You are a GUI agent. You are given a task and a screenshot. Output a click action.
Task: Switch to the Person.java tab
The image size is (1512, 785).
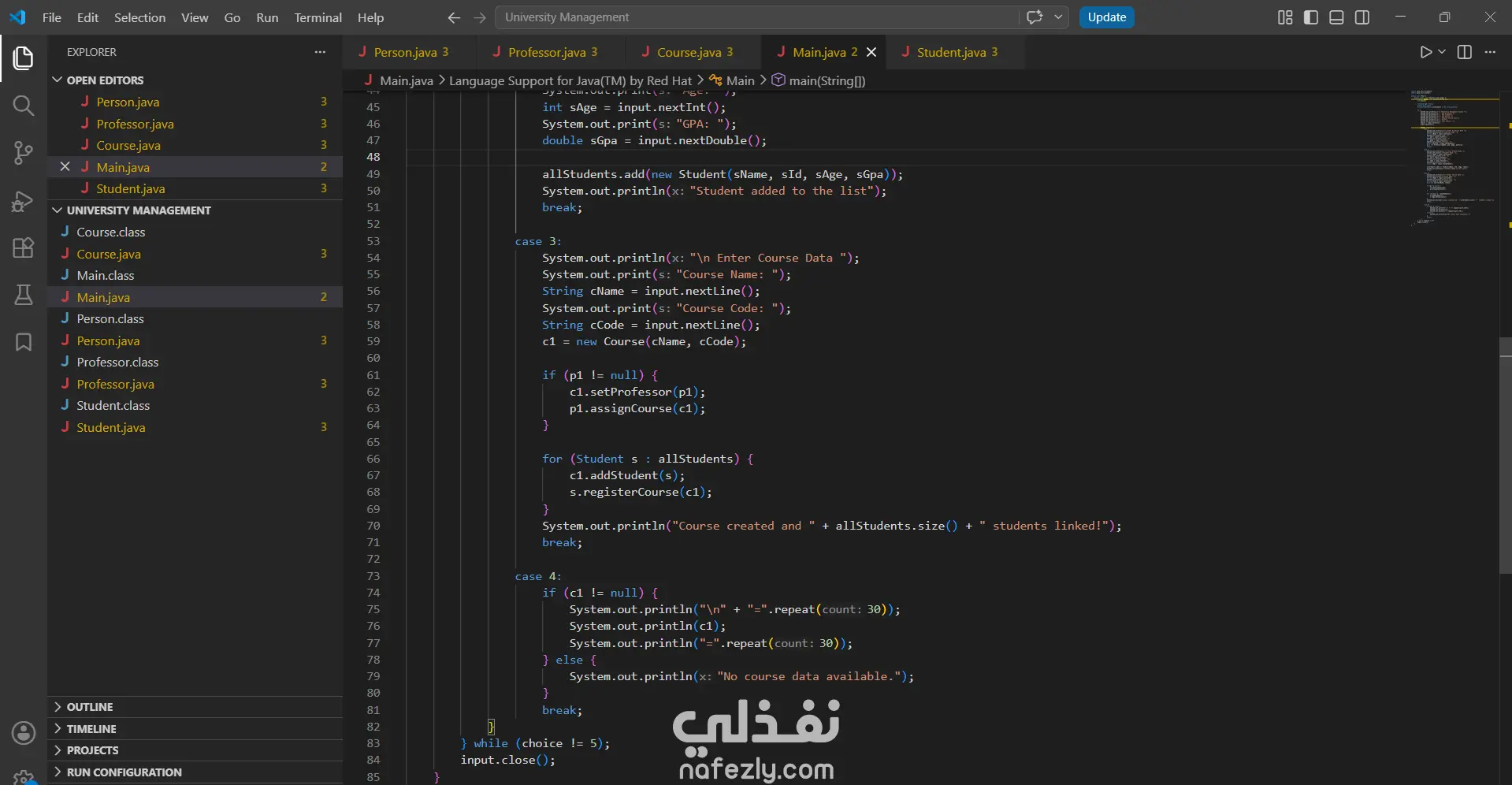pyautogui.click(x=410, y=52)
